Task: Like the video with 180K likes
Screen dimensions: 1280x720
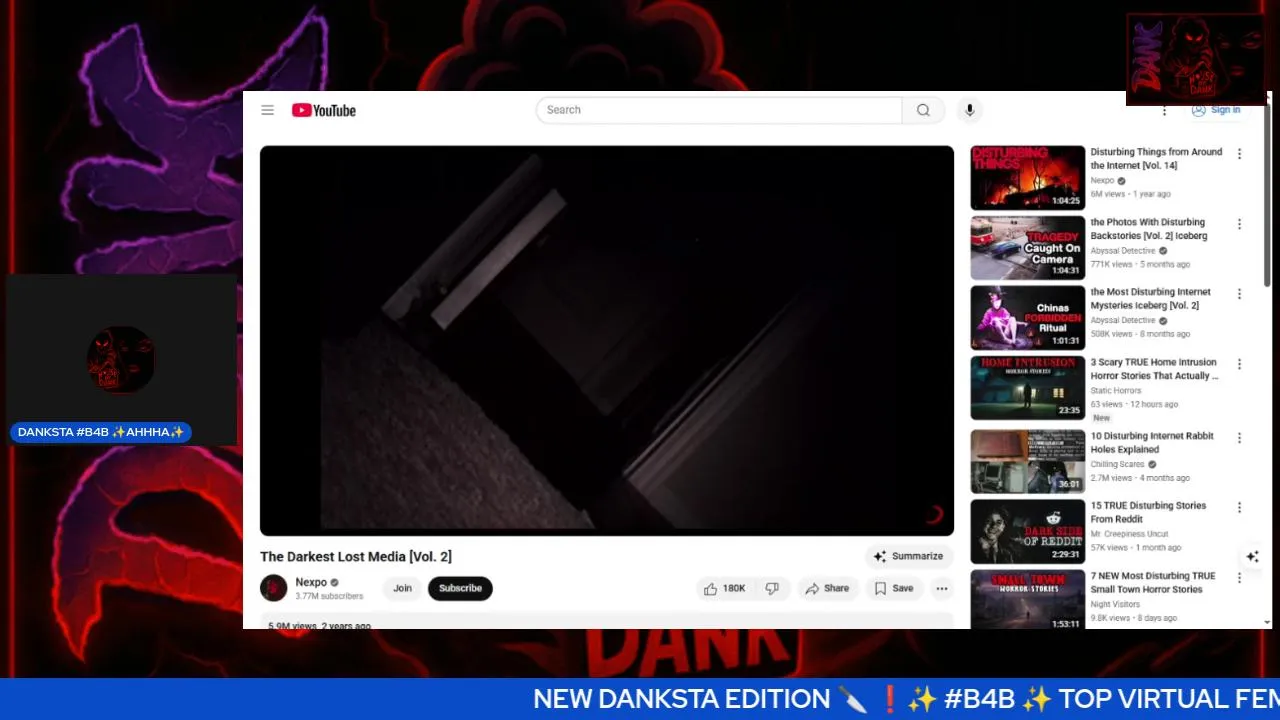Action: [x=725, y=588]
